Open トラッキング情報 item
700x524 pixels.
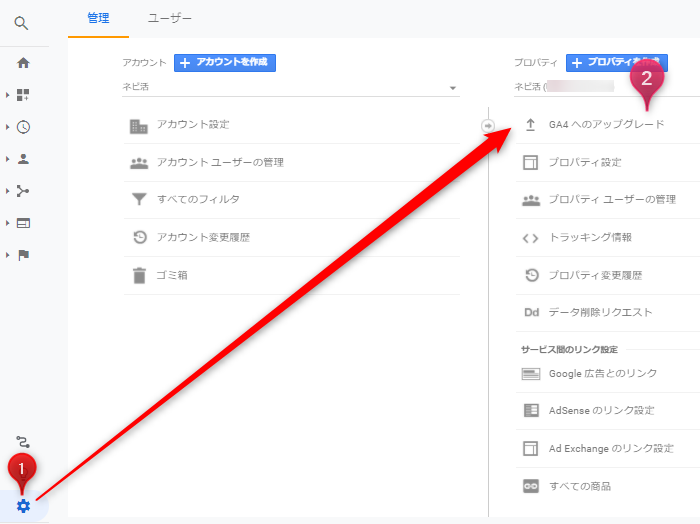click(590, 238)
